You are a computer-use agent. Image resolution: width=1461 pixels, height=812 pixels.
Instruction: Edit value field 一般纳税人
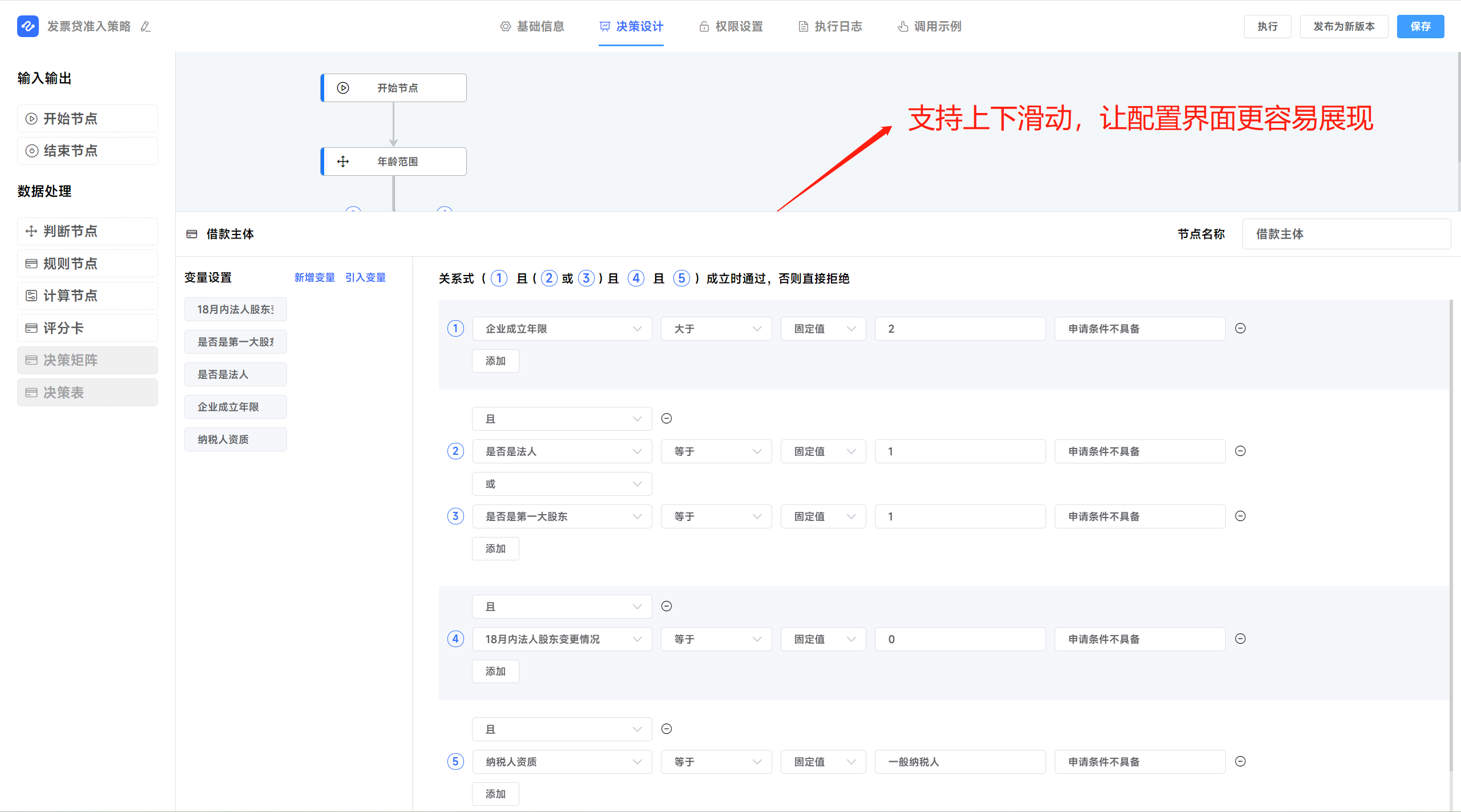click(x=960, y=762)
